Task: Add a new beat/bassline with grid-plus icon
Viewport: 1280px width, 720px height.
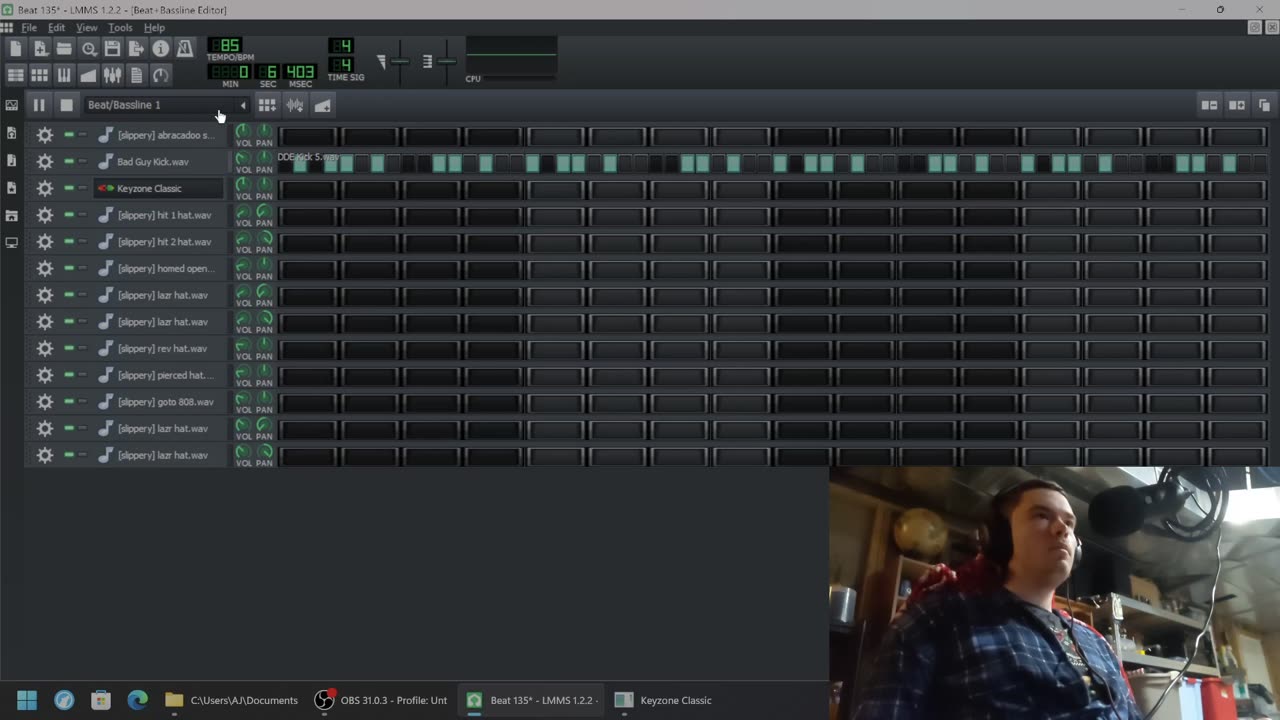Action: pos(267,105)
